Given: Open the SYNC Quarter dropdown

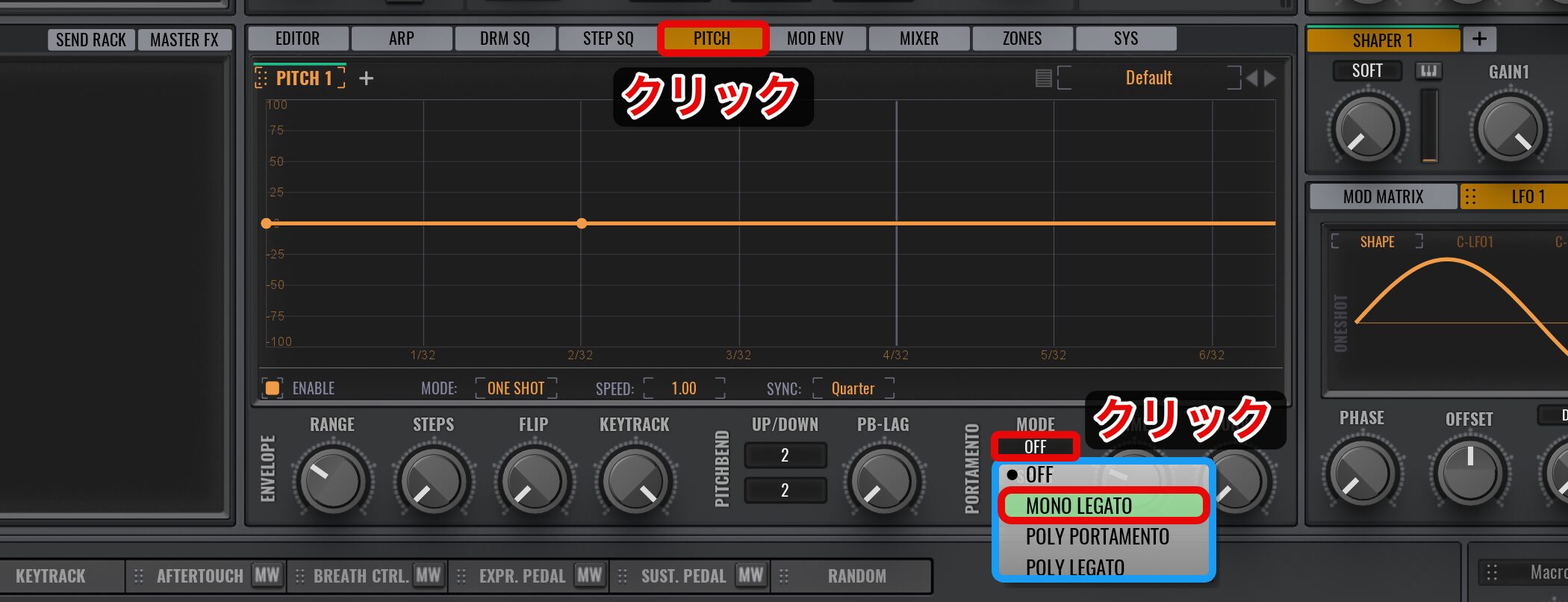Looking at the screenshot, I should tap(853, 388).
